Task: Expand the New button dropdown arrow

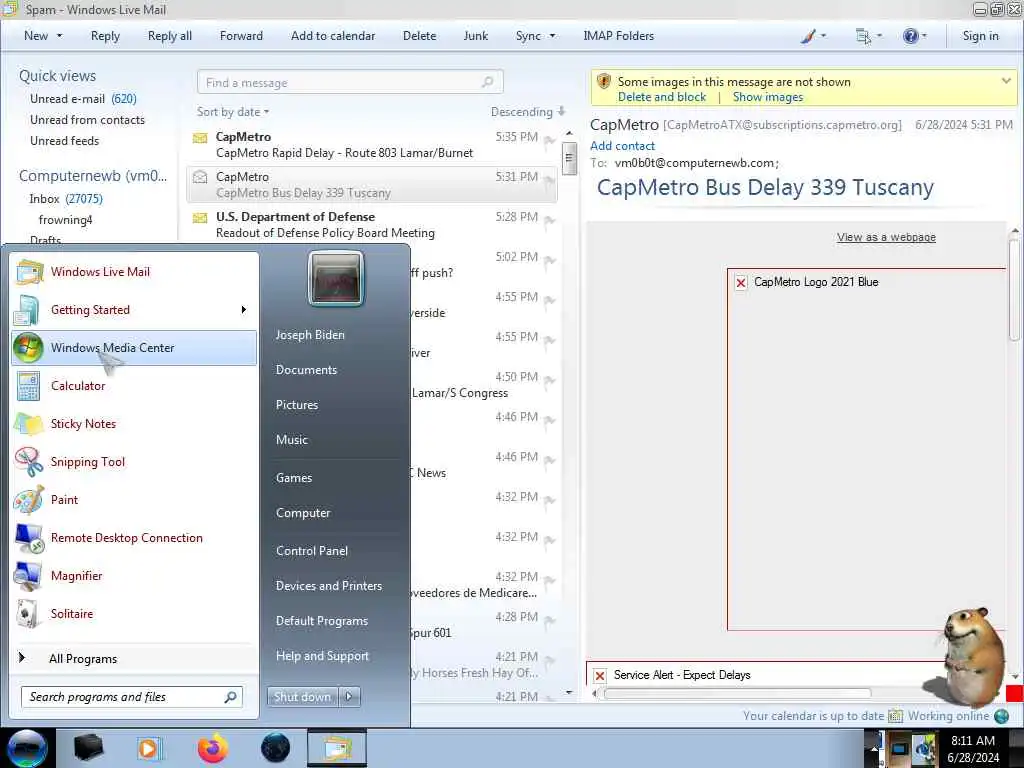Action: pos(59,36)
